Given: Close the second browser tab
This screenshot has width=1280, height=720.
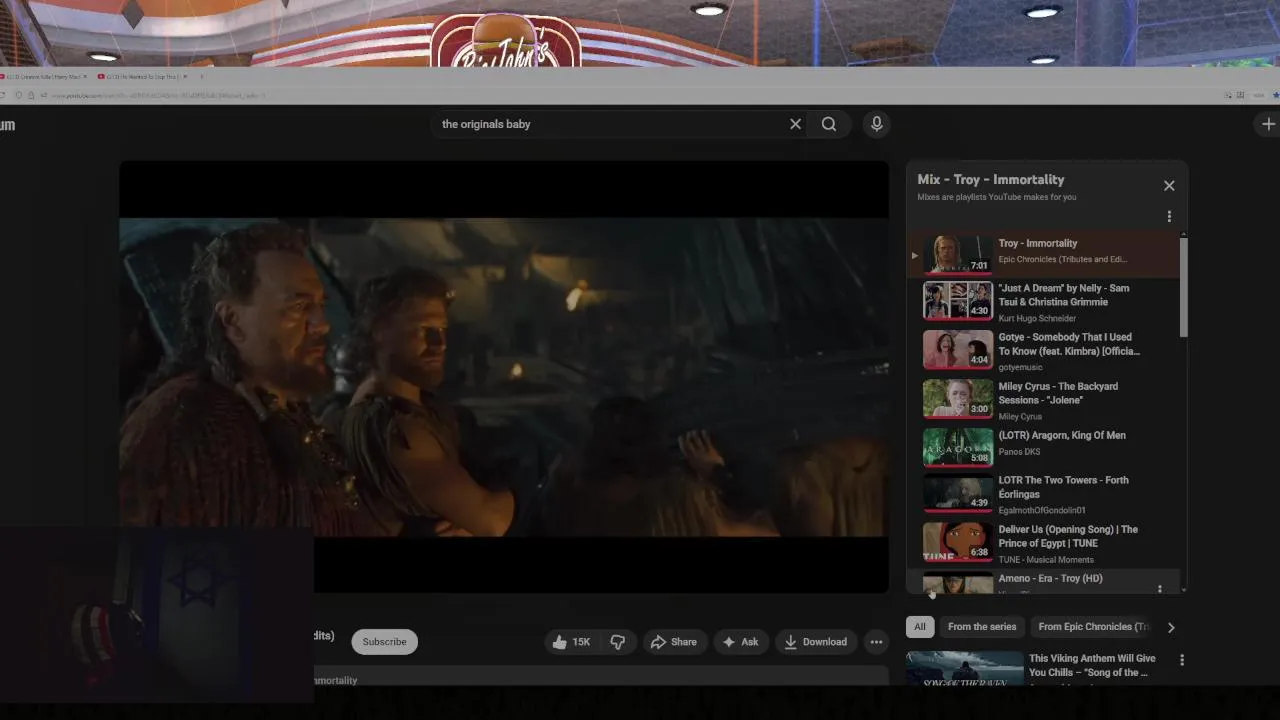Looking at the screenshot, I should tap(183, 77).
